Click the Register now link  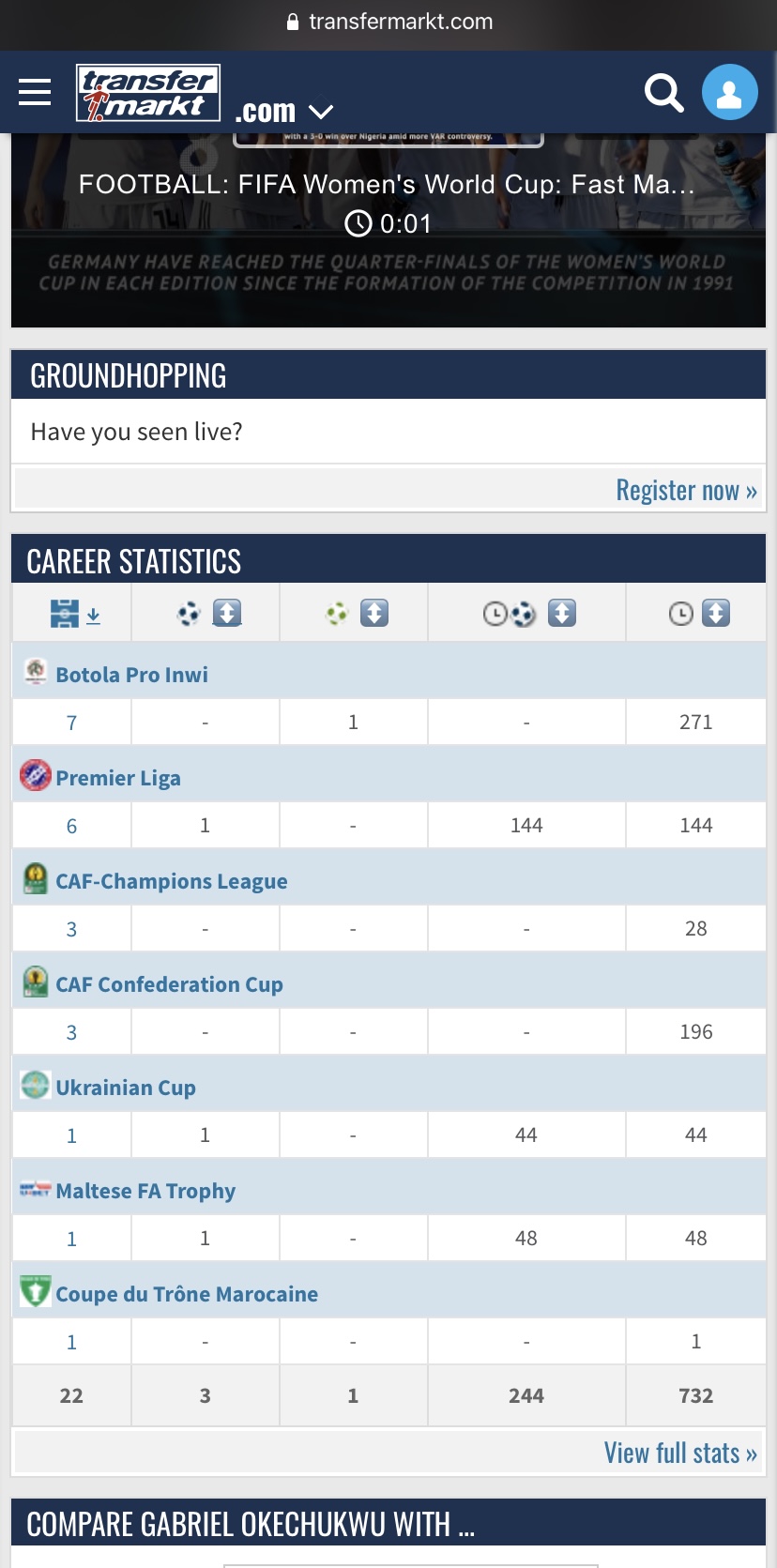(686, 490)
